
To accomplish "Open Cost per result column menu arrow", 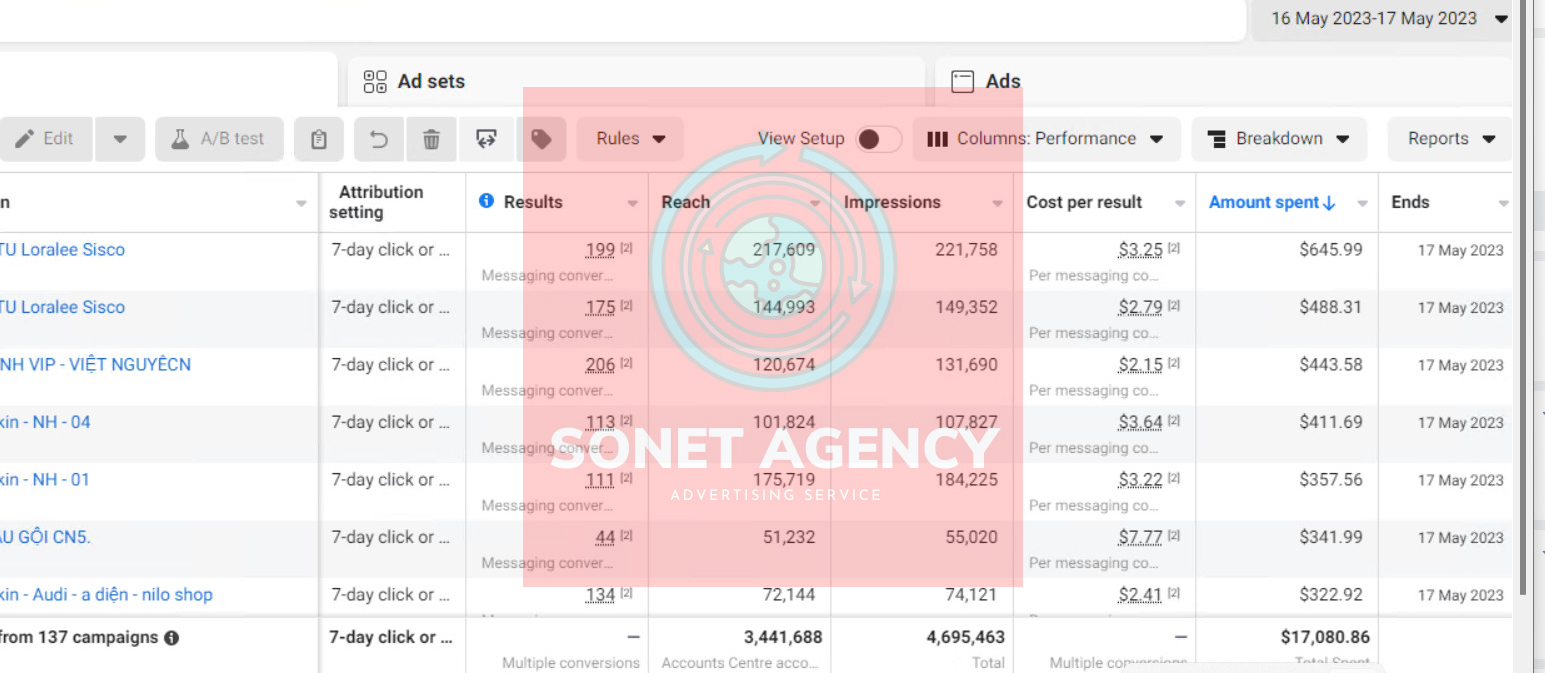I will pos(1180,203).
